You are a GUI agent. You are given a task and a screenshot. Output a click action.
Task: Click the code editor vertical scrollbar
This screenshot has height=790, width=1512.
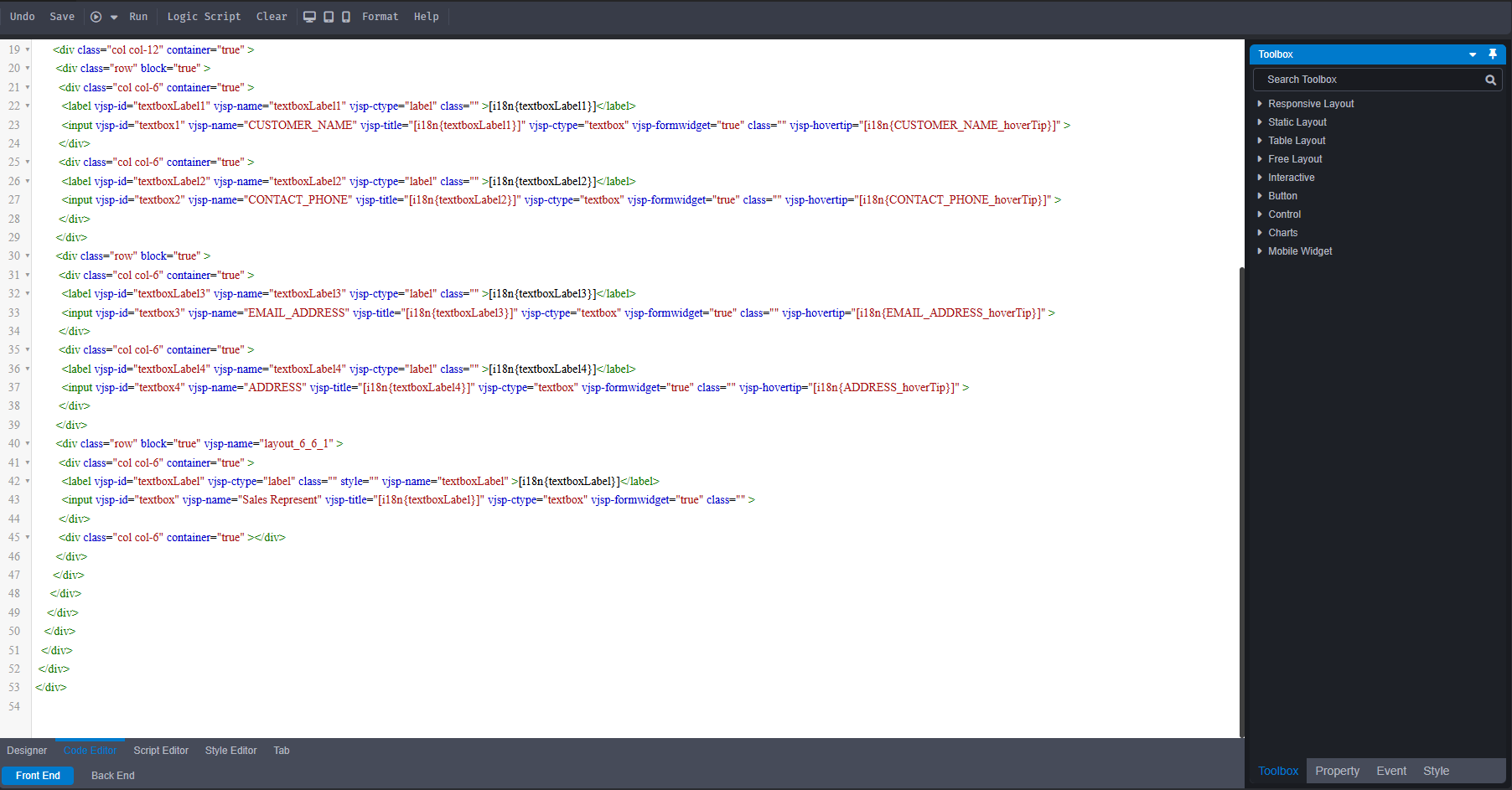(1241, 503)
